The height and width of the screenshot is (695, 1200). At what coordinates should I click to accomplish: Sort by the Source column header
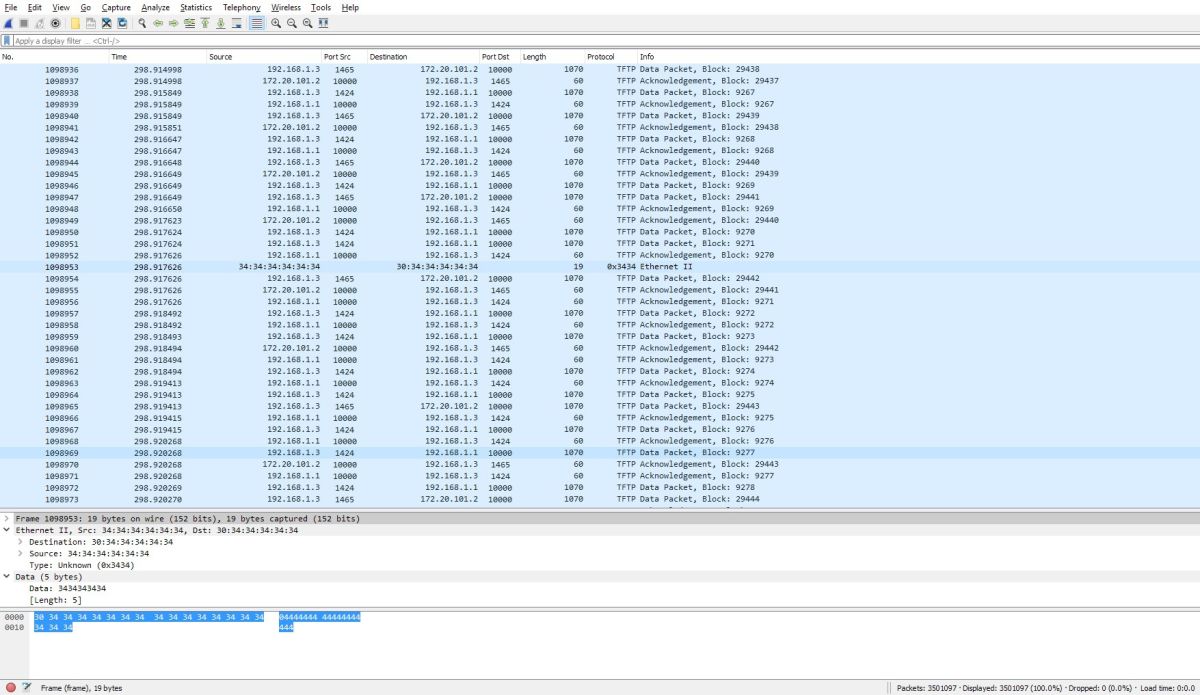264,57
